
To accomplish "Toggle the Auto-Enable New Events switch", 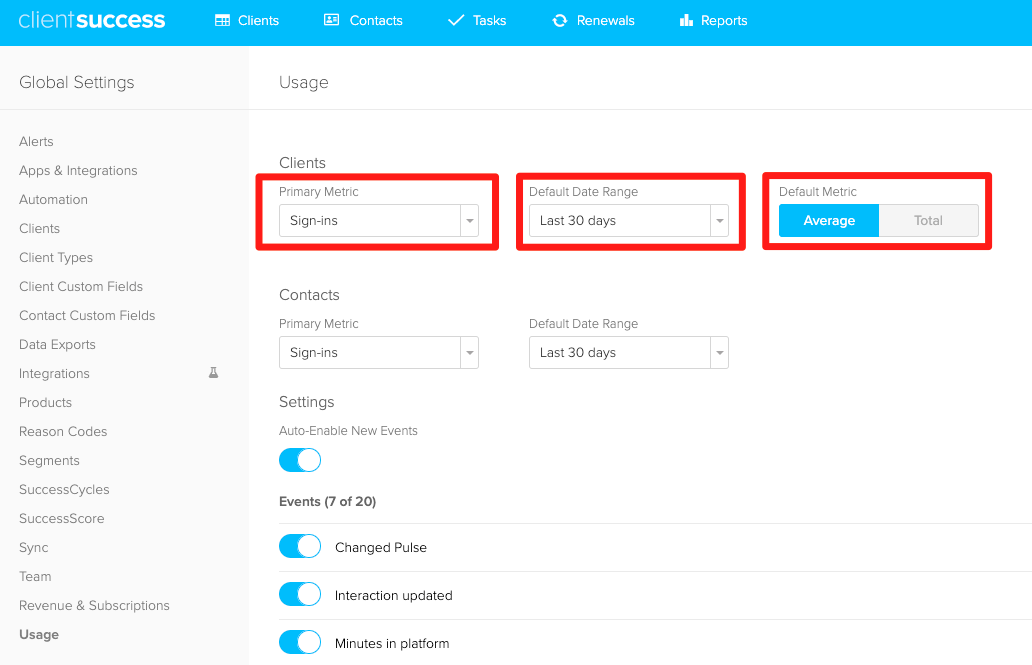I will 300,460.
